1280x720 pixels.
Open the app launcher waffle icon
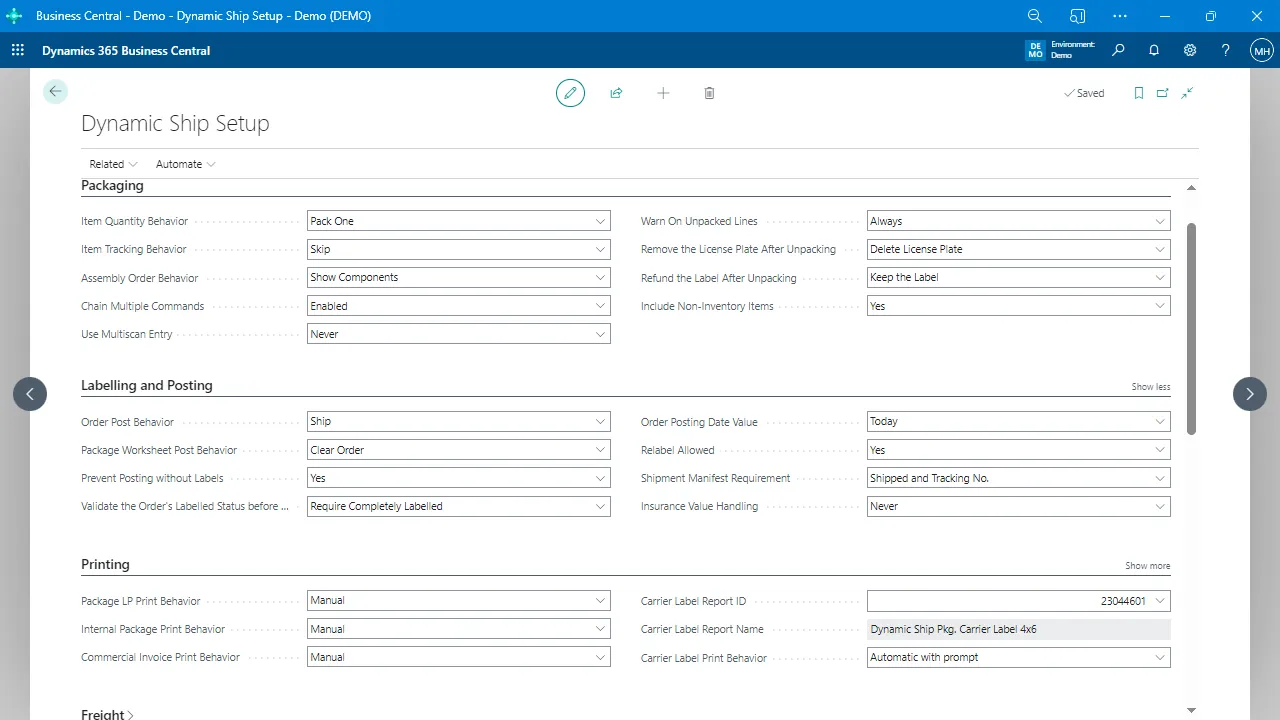click(x=18, y=50)
